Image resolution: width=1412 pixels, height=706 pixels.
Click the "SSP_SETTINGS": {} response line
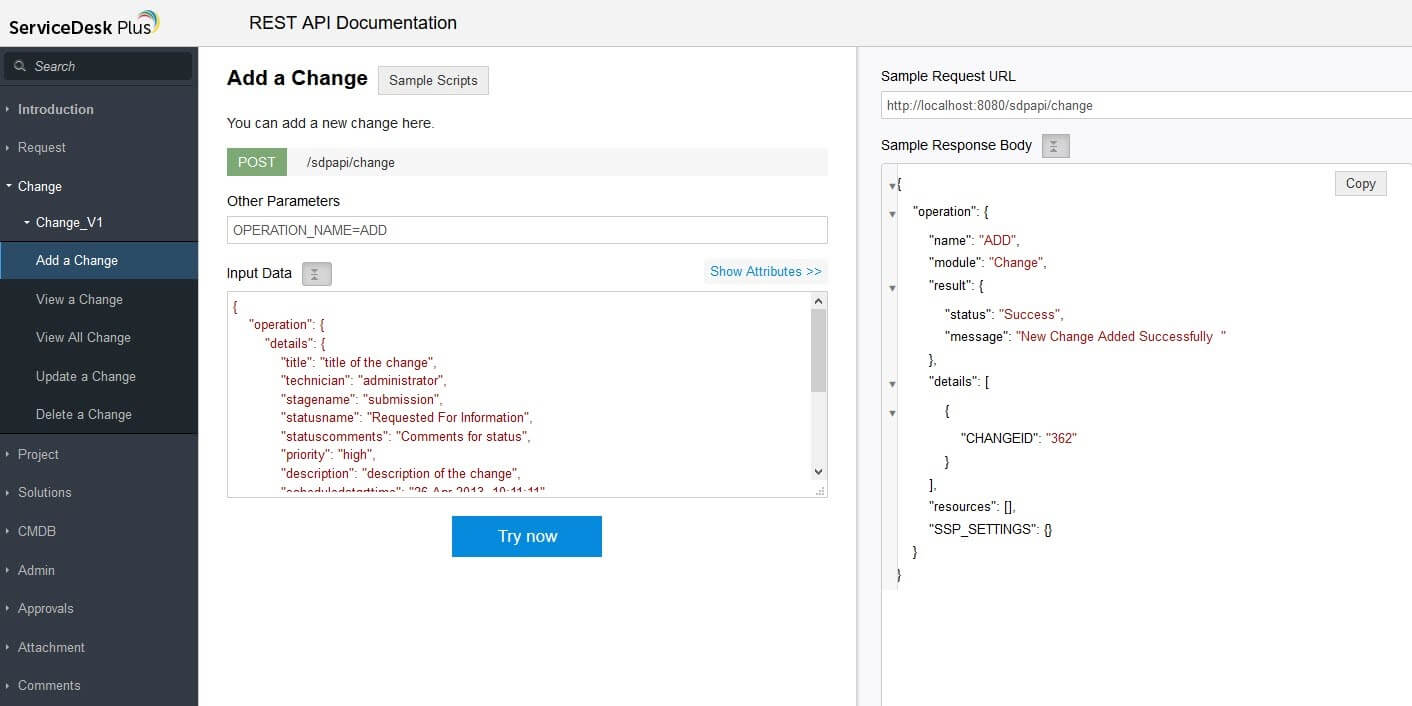click(990, 529)
